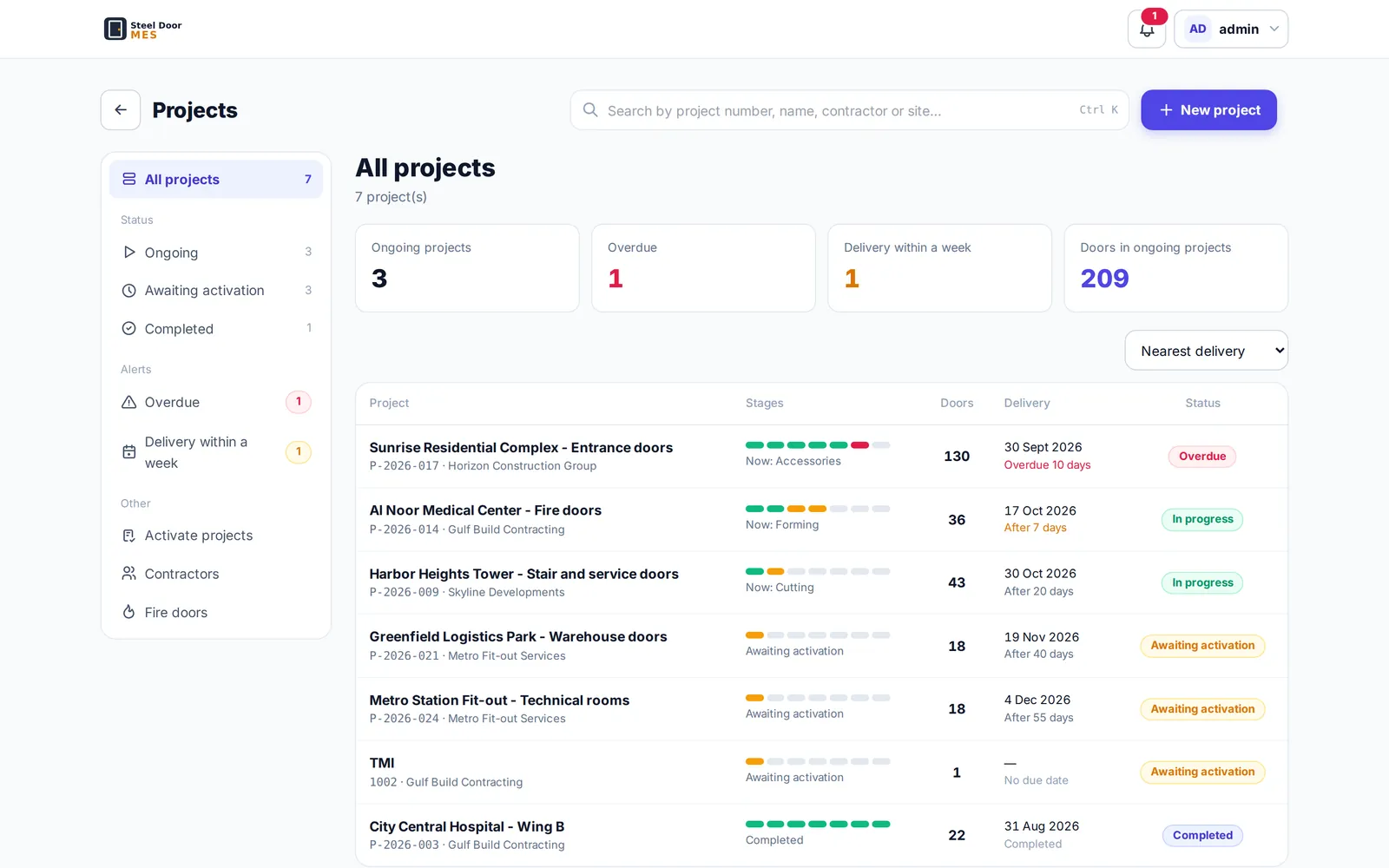1389x868 pixels.
Task: Click the All projects list icon
Action: [x=129, y=179]
